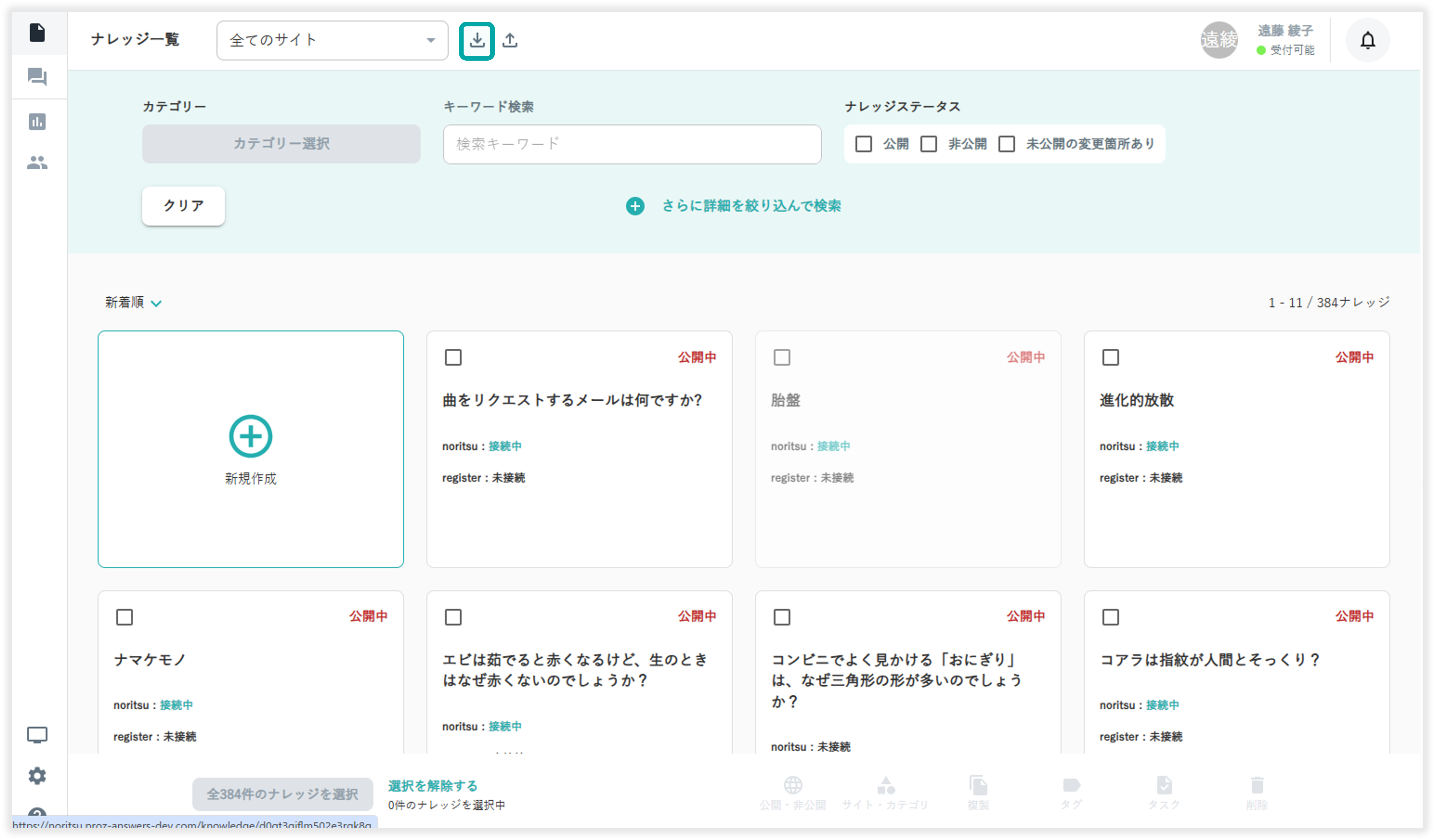Select the 進化的放散 card checkbox
Image resolution: width=1435 pixels, height=840 pixels.
tap(1111, 358)
